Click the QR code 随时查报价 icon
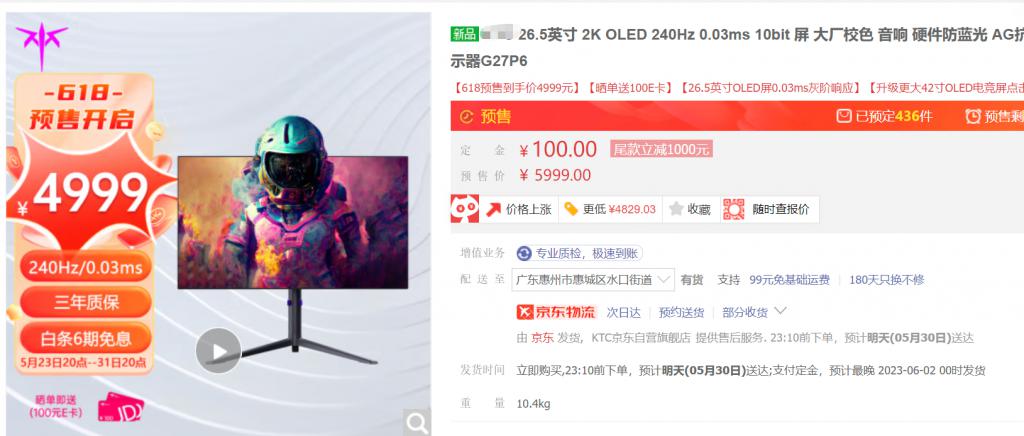The image size is (1024, 436). point(733,210)
